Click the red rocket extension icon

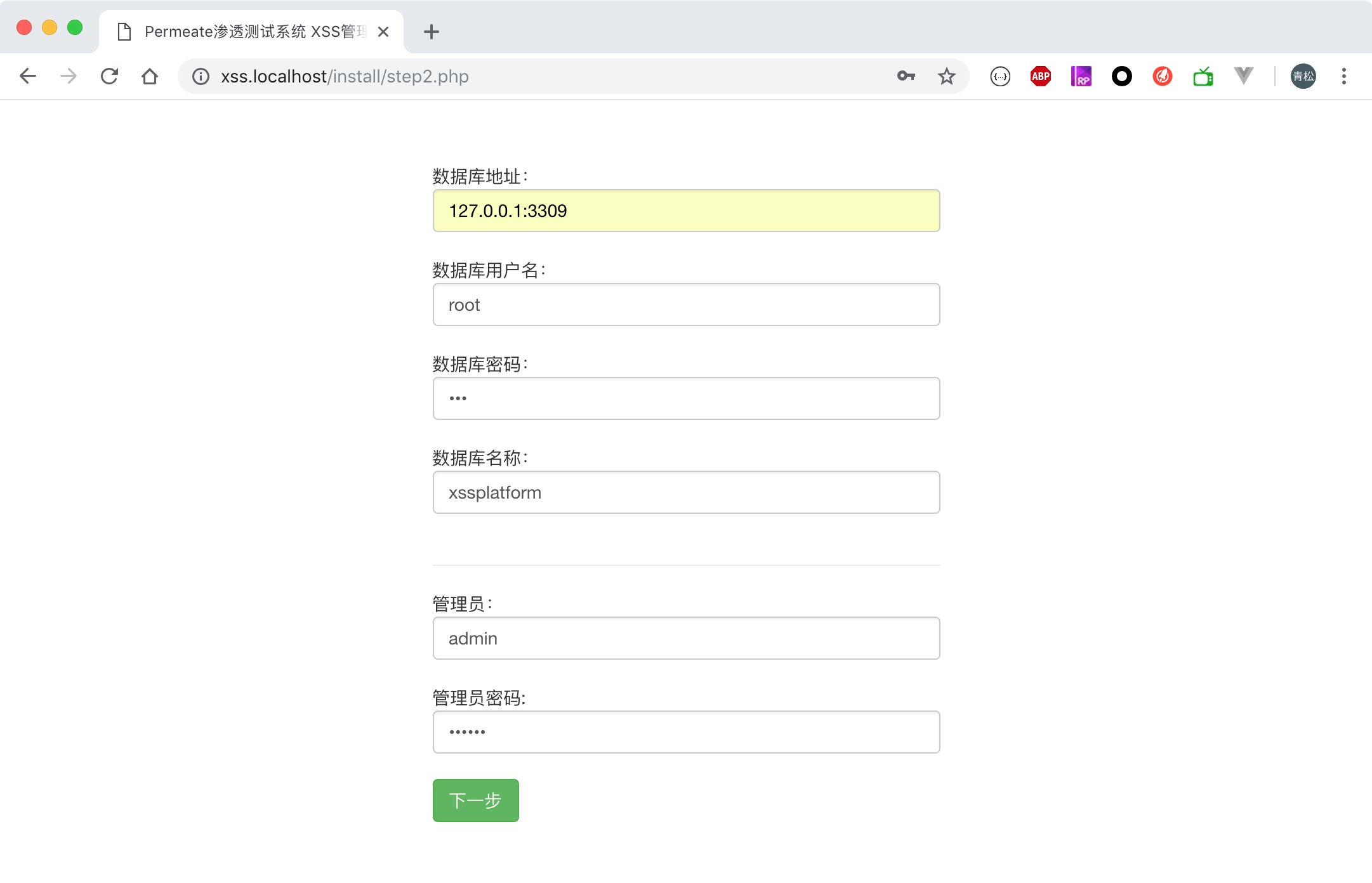pos(1161,76)
